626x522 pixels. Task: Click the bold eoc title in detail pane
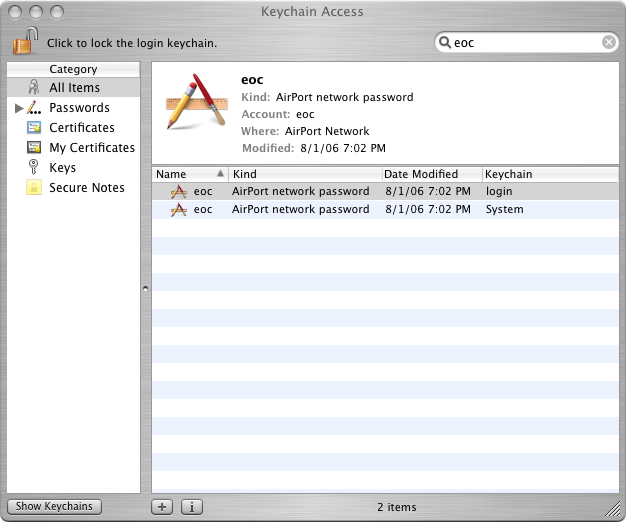(x=252, y=80)
